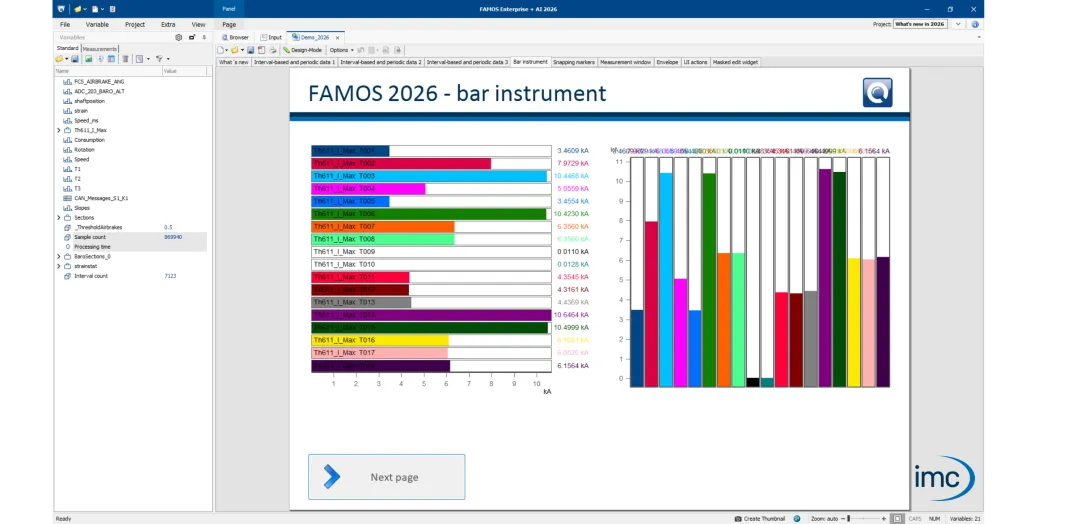Open the Variable menu
Image resolution: width=1080 pixels, height=524 pixels.
[x=97, y=24]
